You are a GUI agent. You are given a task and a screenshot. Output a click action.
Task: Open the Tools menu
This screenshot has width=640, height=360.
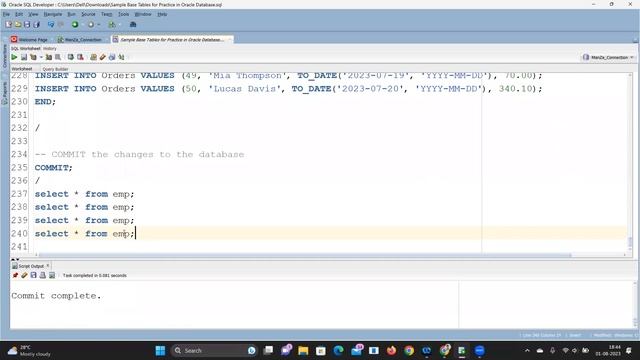(123, 14)
